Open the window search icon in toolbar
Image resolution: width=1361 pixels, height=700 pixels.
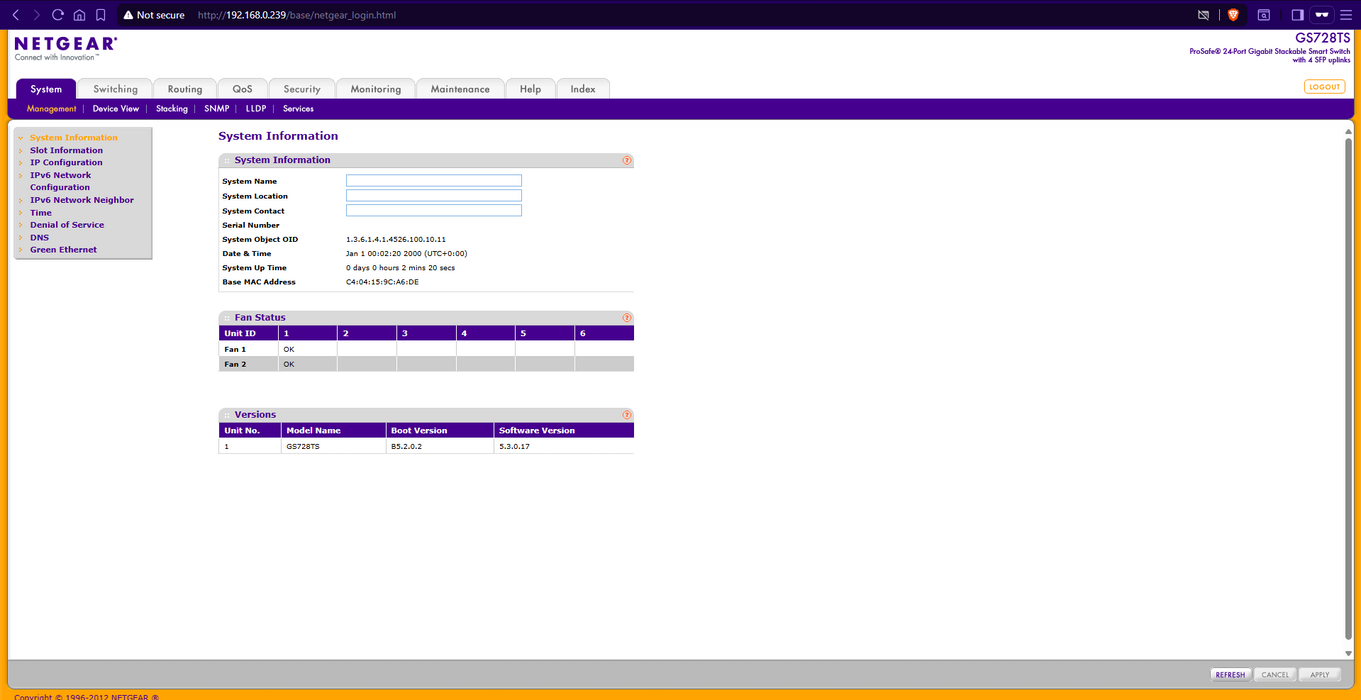1264,15
